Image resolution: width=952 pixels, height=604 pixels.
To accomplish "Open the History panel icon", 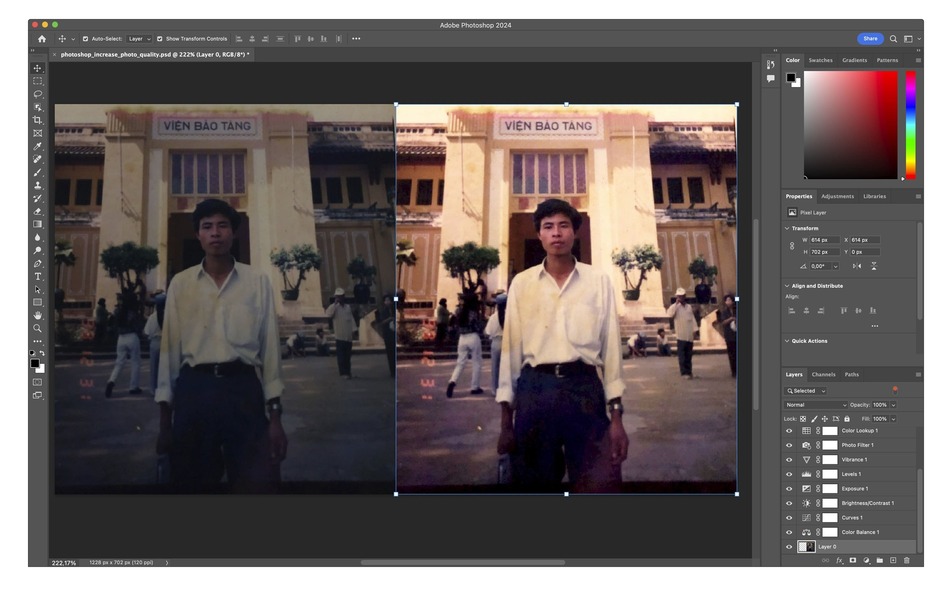I will point(770,65).
